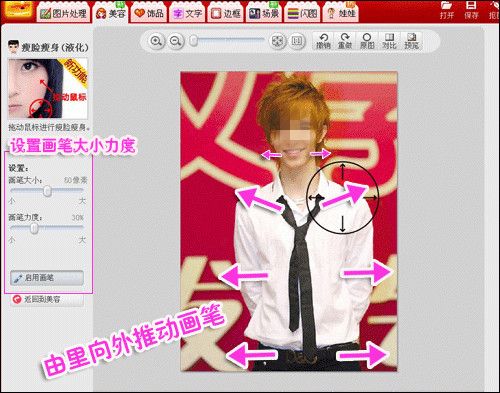Viewport: 500px width, 393px height.
Task: Click the actual size 1:1 icon
Action: [x=297, y=41]
